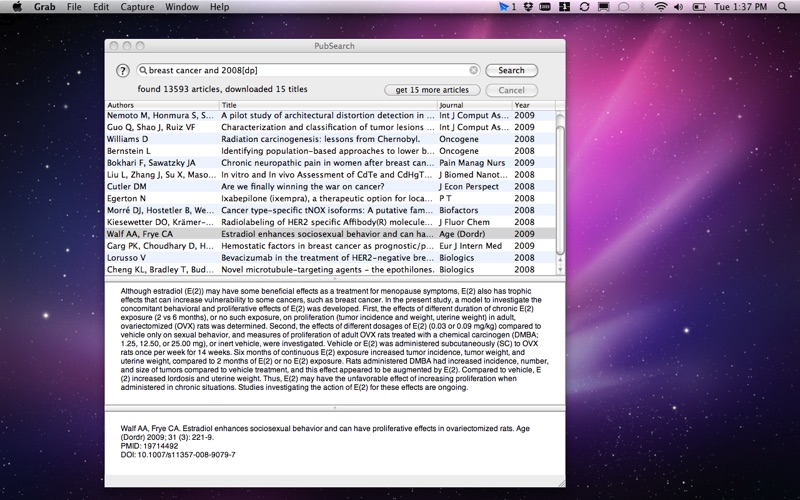Open the Bluetooth menu bar icon

(x=642, y=7)
